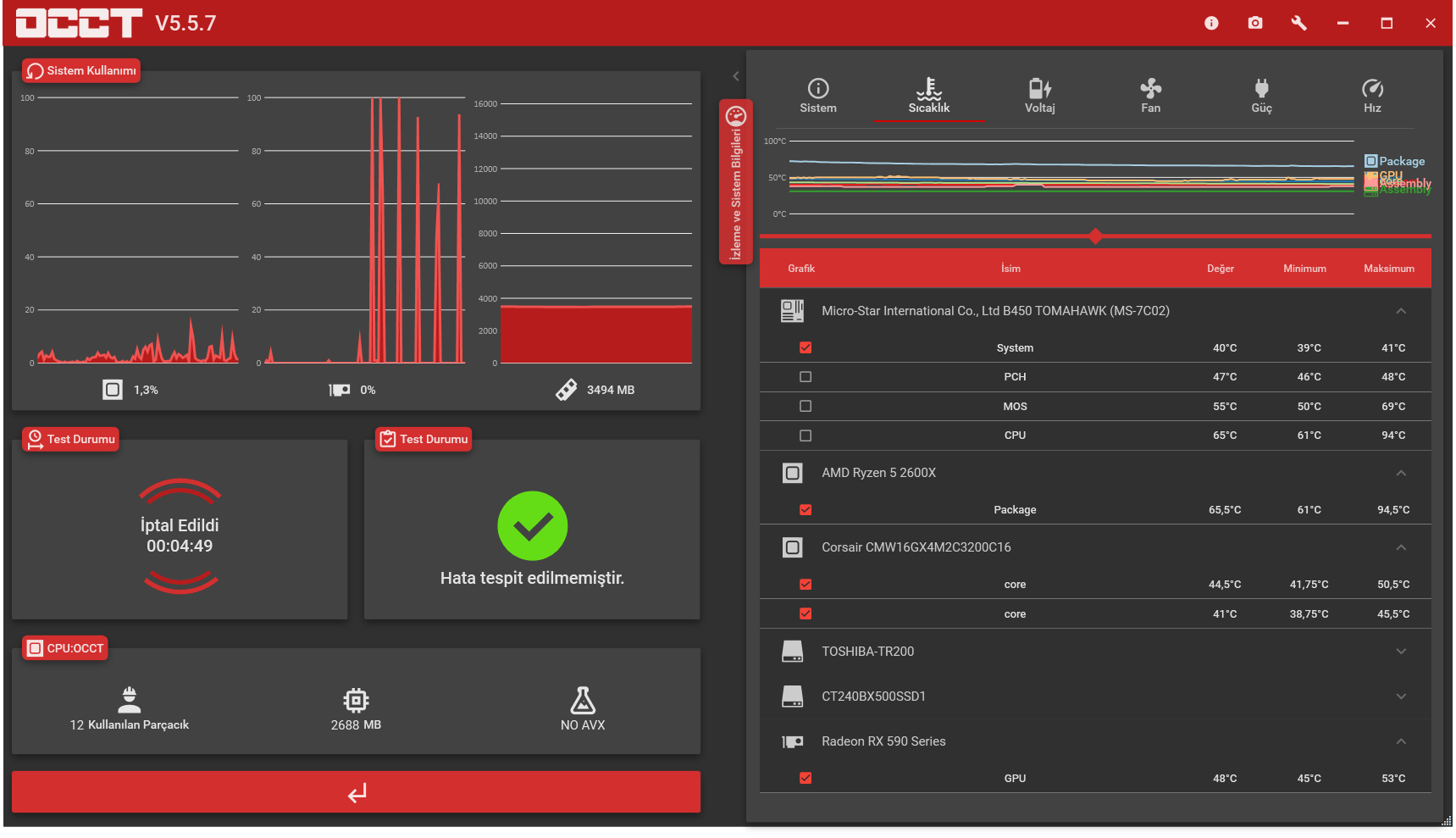Viewport: 1456px width, 838px height.
Task: Uncheck the System temperature graph checkbox
Action: 806,347
